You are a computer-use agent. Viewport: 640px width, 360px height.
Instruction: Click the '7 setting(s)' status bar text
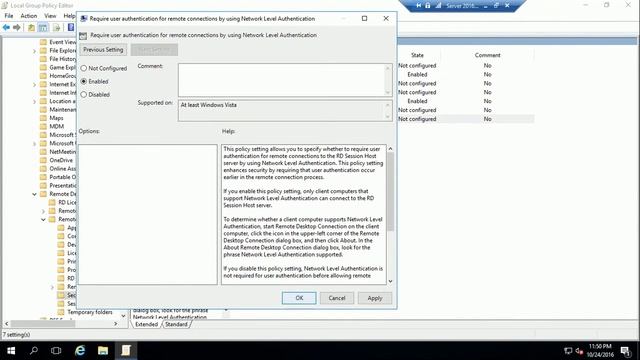click(x=16, y=335)
